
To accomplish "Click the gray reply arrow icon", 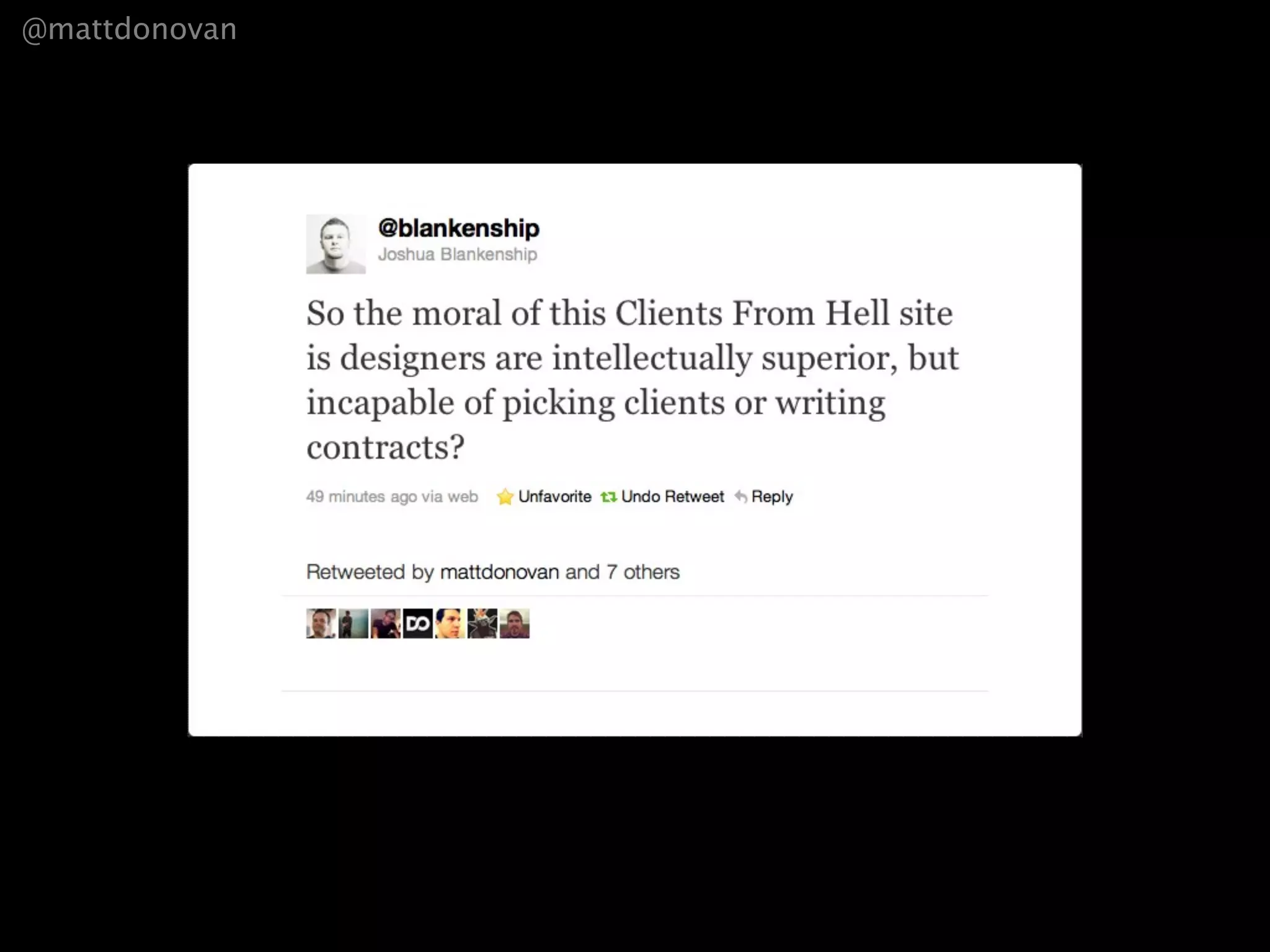I will [x=740, y=496].
